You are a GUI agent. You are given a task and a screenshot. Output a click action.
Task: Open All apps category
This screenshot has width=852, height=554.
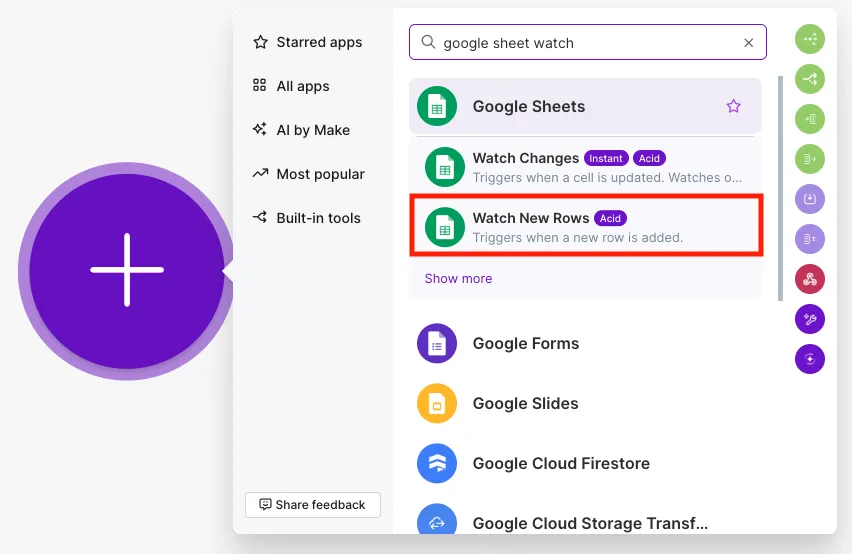pos(291,86)
